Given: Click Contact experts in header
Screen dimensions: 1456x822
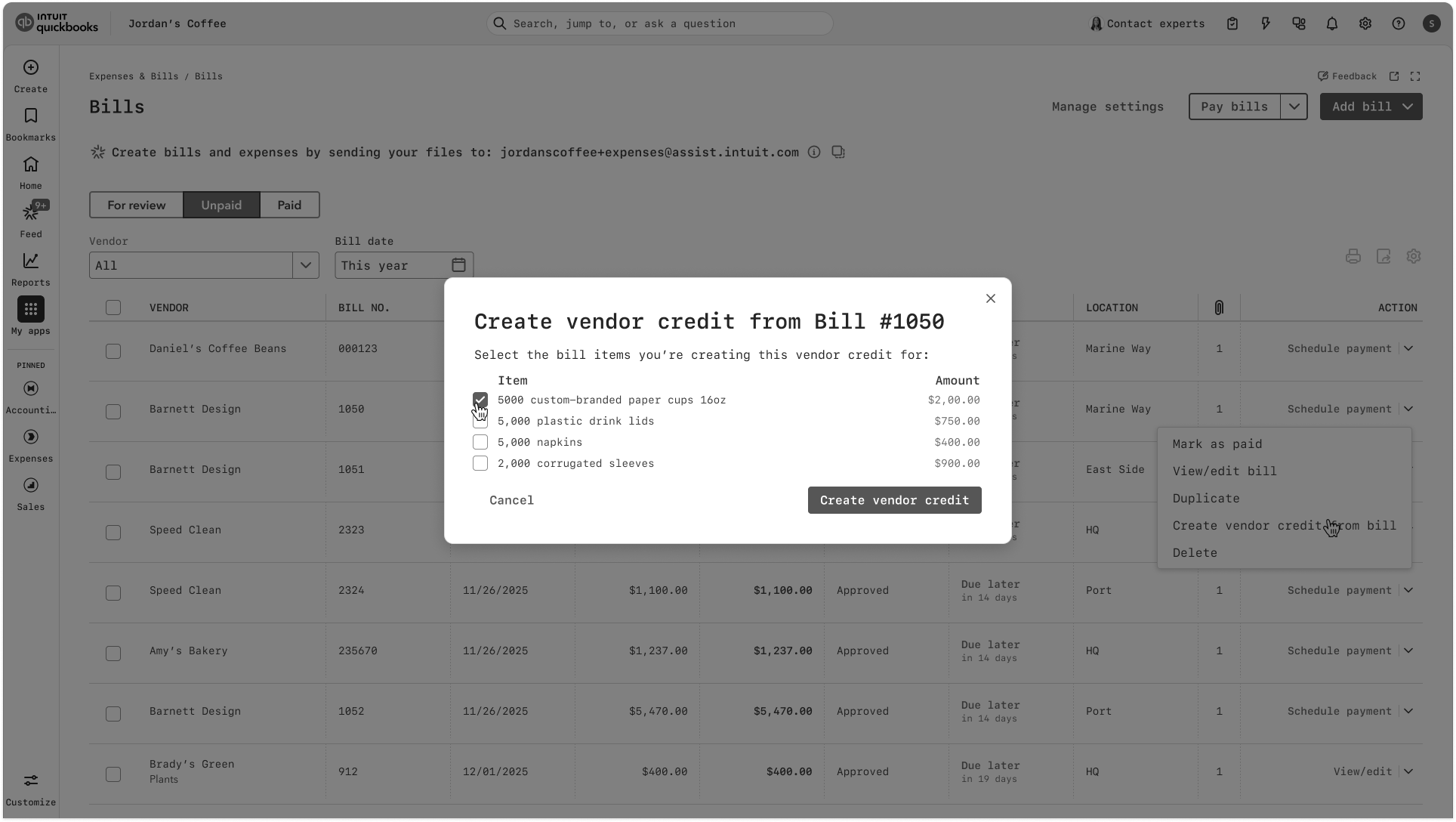Looking at the screenshot, I should (1147, 23).
